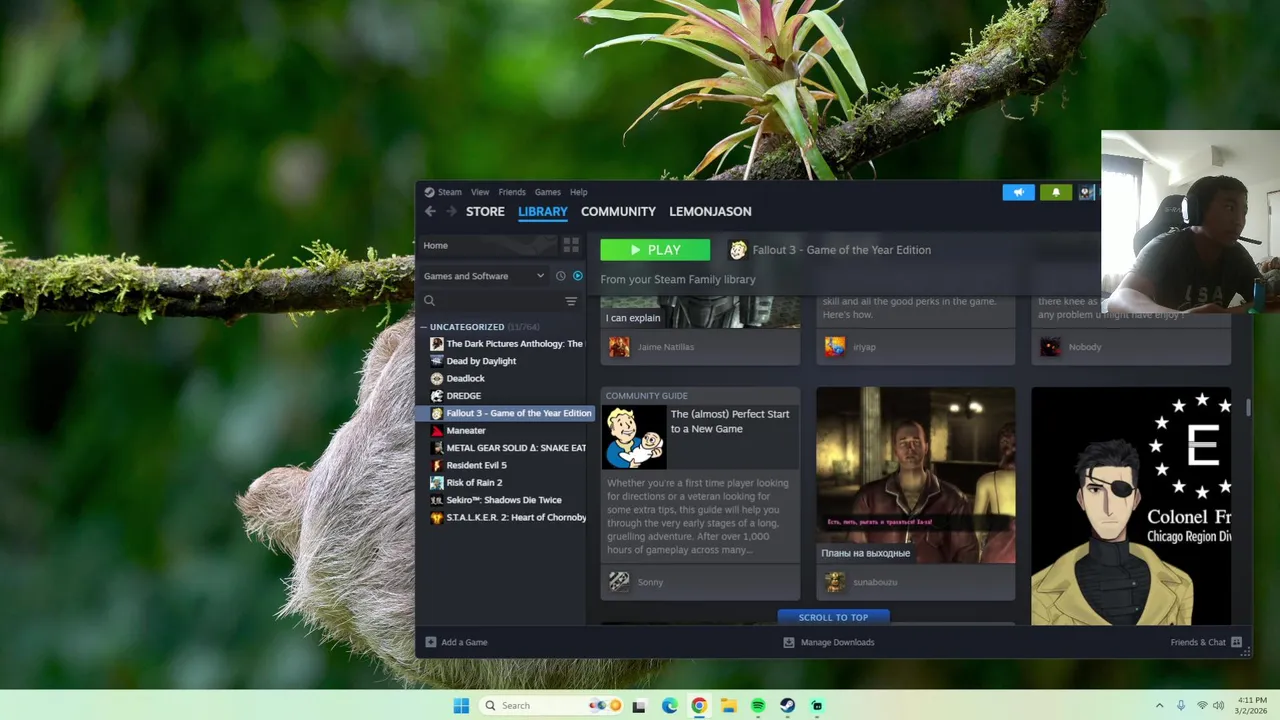The width and height of the screenshot is (1280, 720).
Task: Click the Windows taskbar Search box
Action: coord(551,706)
